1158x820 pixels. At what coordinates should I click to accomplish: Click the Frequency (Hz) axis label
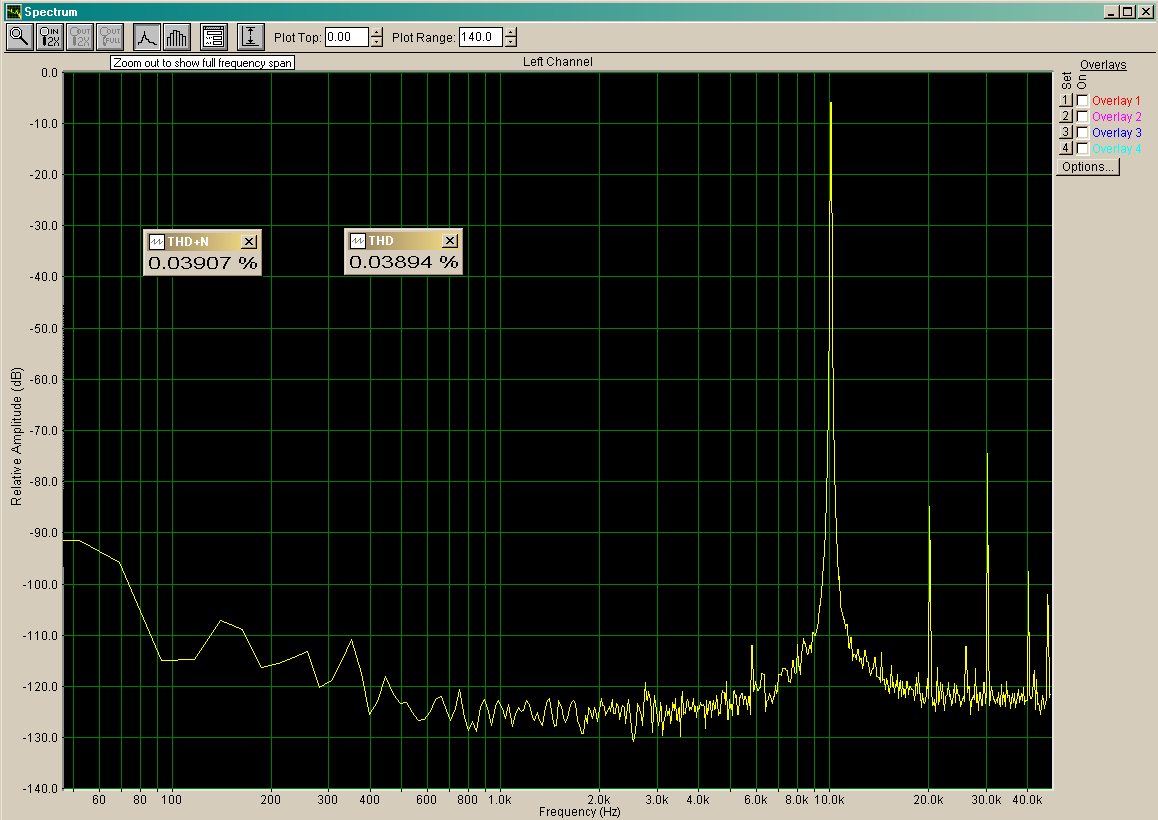pyautogui.click(x=579, y=812)
